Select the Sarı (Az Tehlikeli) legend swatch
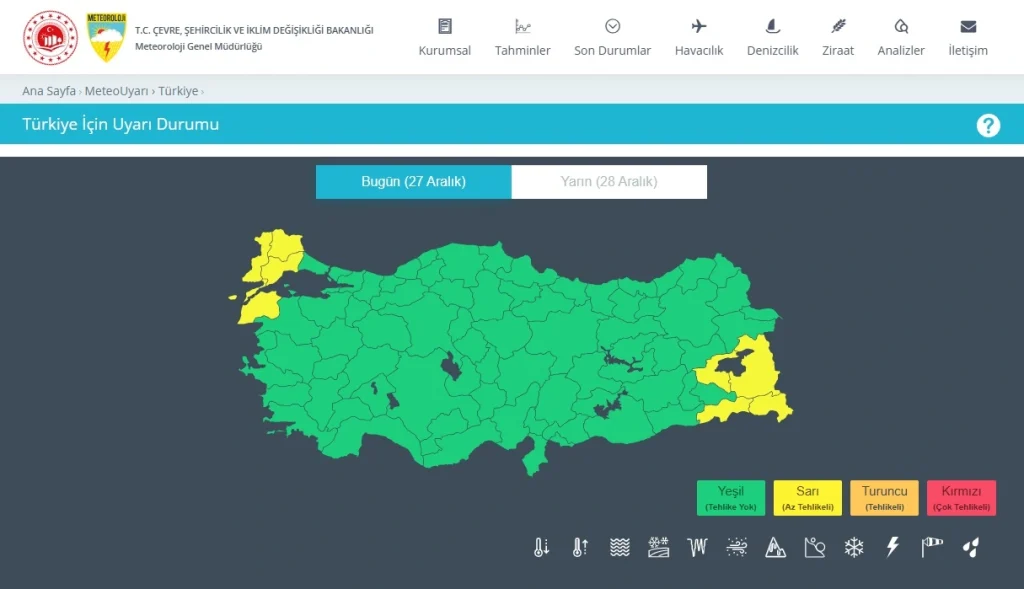 [x=808, y=498]
